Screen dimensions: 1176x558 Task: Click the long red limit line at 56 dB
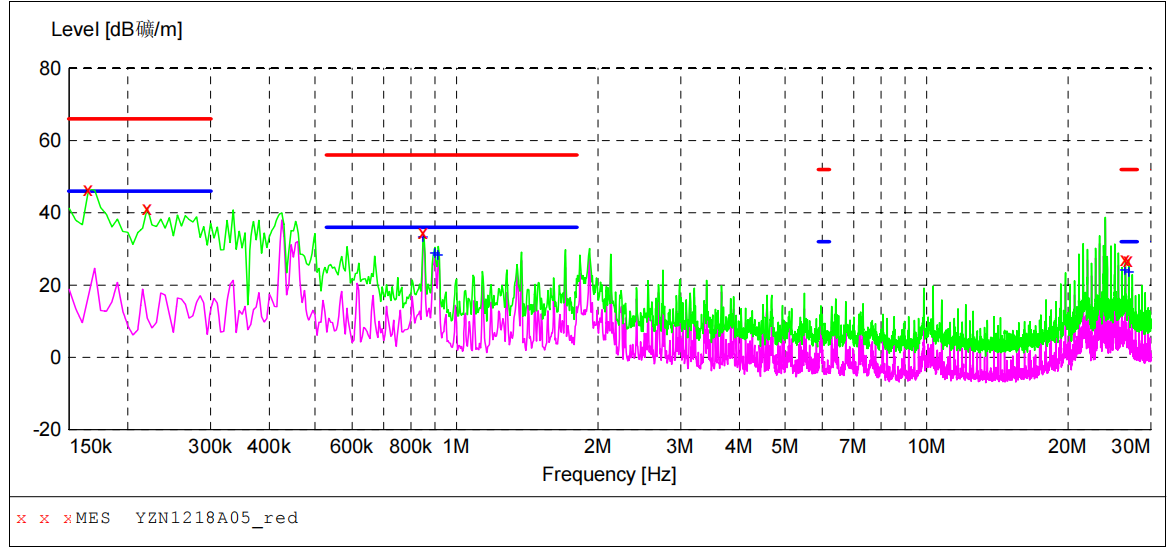pos(451,155)
